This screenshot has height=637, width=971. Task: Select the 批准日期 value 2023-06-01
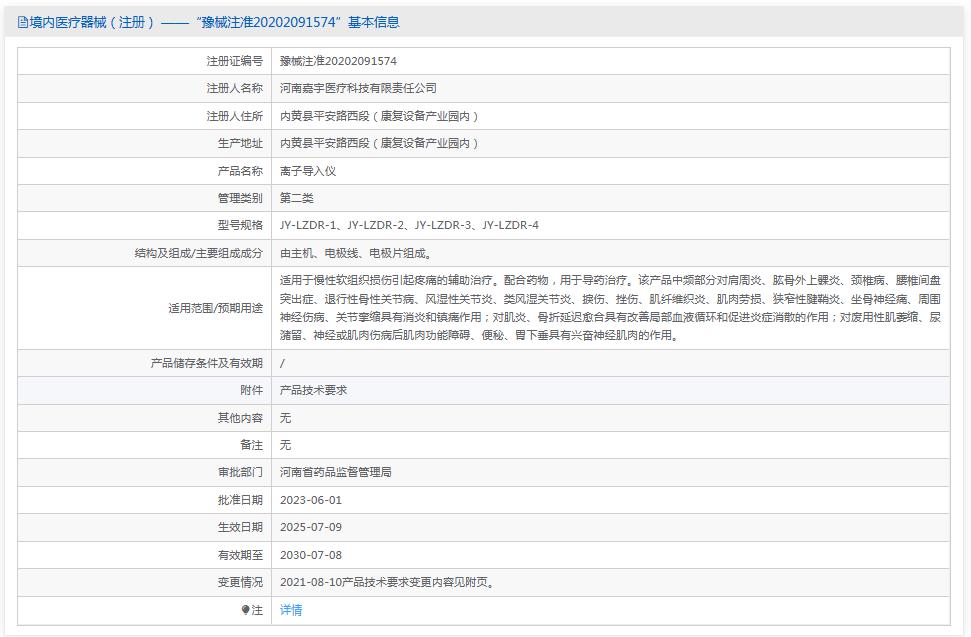pos(312,499)
